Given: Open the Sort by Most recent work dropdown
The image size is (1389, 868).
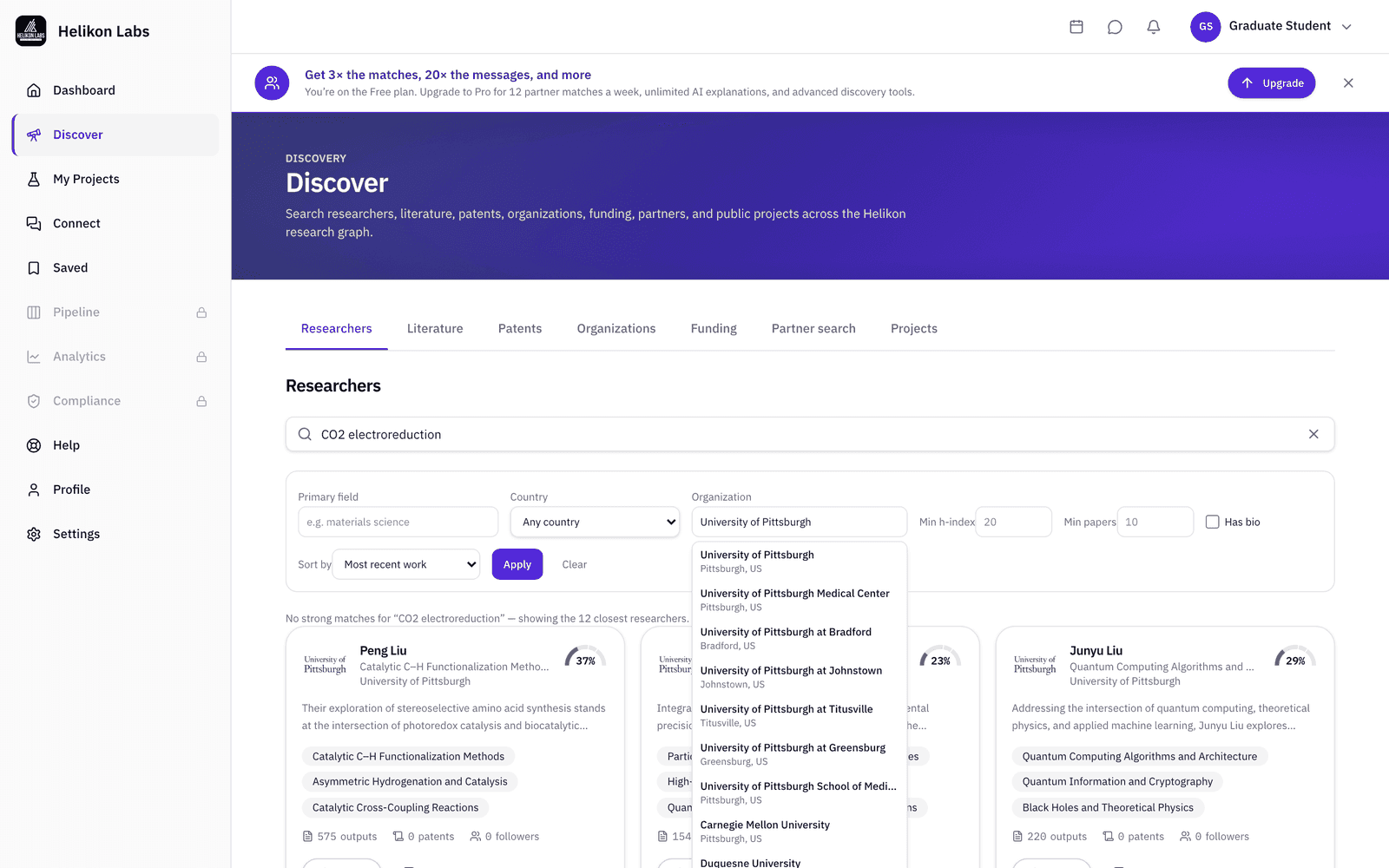Looking at the screenshot, I should [x=406, y=564].
